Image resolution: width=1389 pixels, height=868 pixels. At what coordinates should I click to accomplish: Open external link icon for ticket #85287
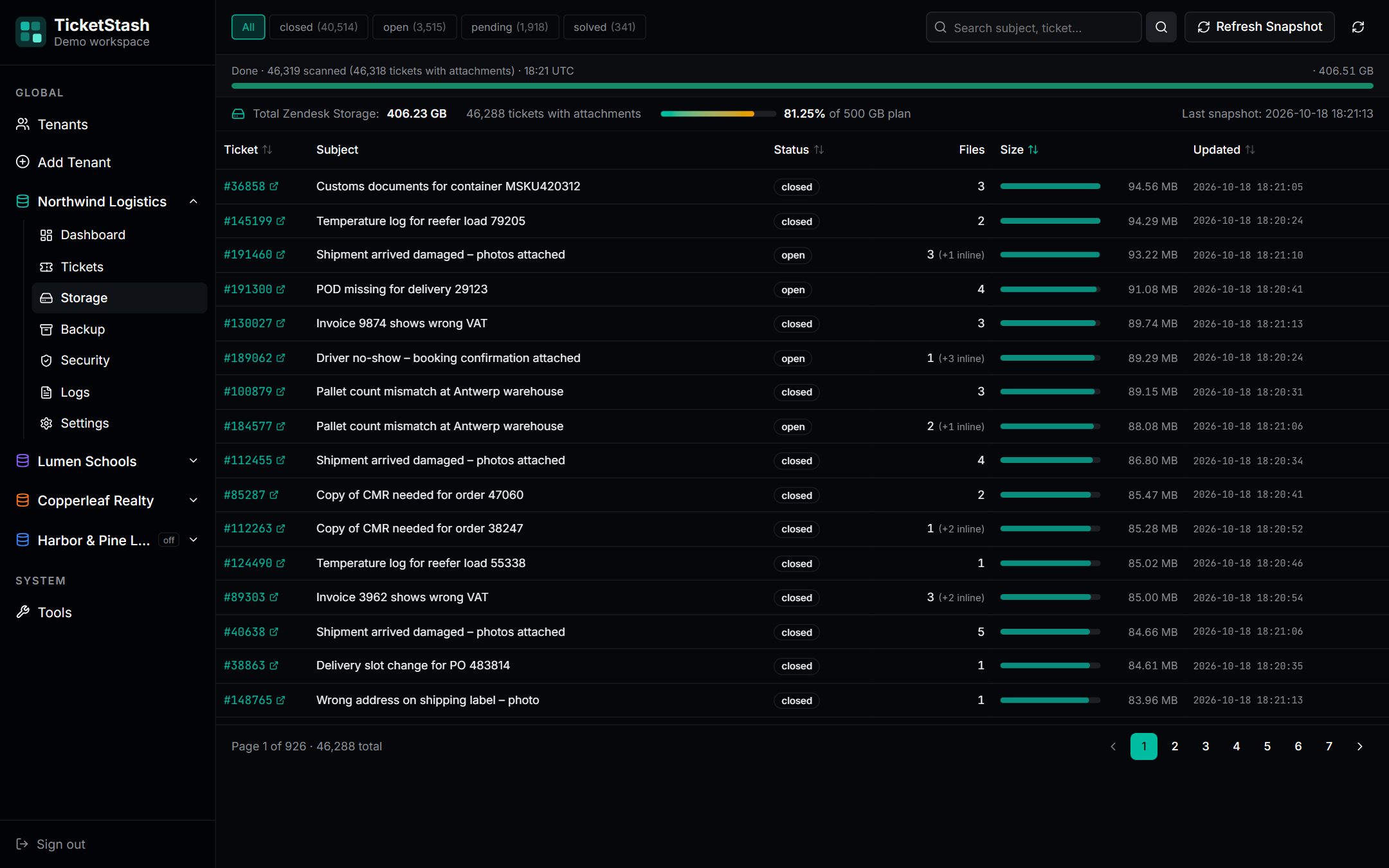(x=274, y=495)
